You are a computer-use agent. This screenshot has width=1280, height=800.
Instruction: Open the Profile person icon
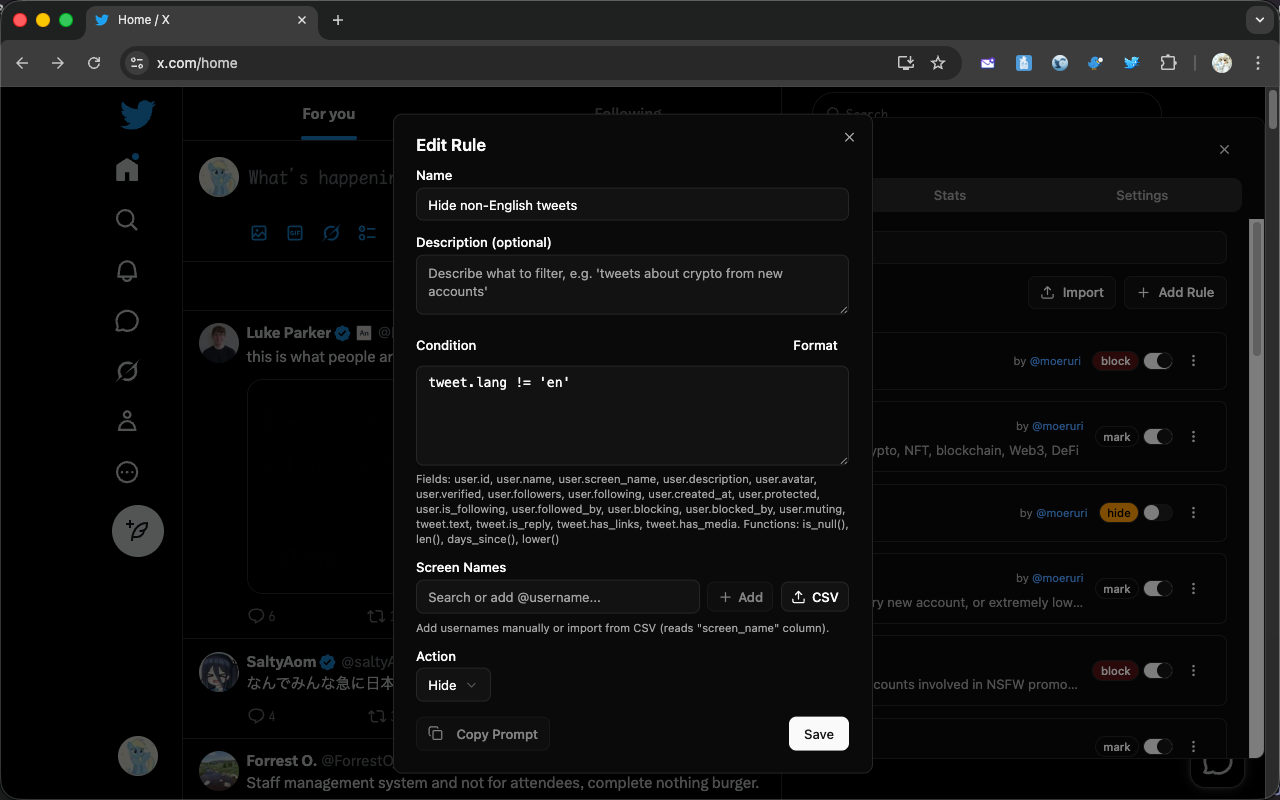pyautogui.click(x=127, y=421)
